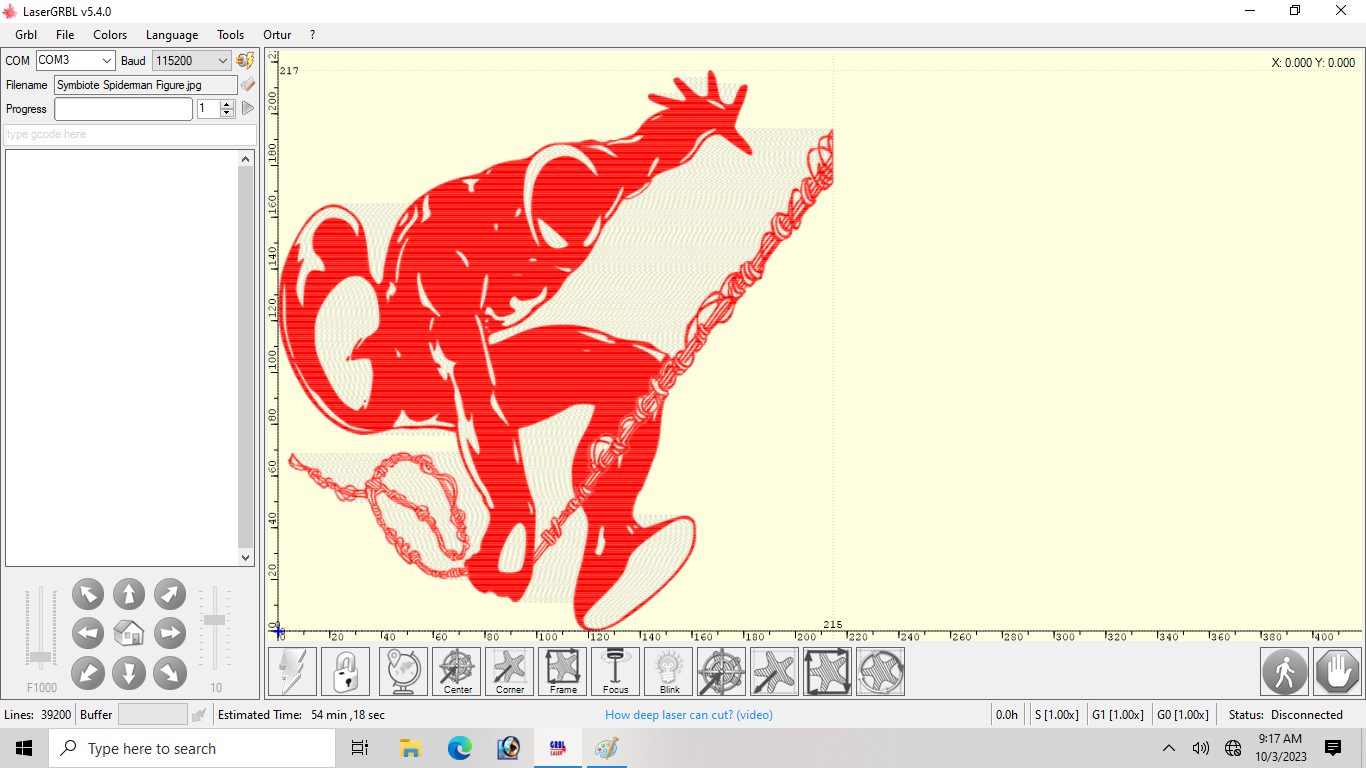Click the unlabeled star with square arrow frame button
This screenshot has width=1366, height=768.
(828, 671)
